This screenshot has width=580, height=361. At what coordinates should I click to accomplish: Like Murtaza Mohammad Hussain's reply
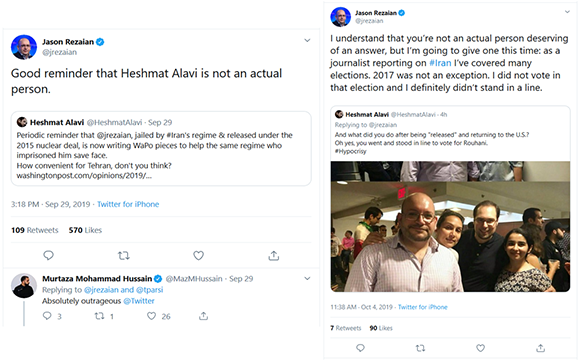[151, 316]
